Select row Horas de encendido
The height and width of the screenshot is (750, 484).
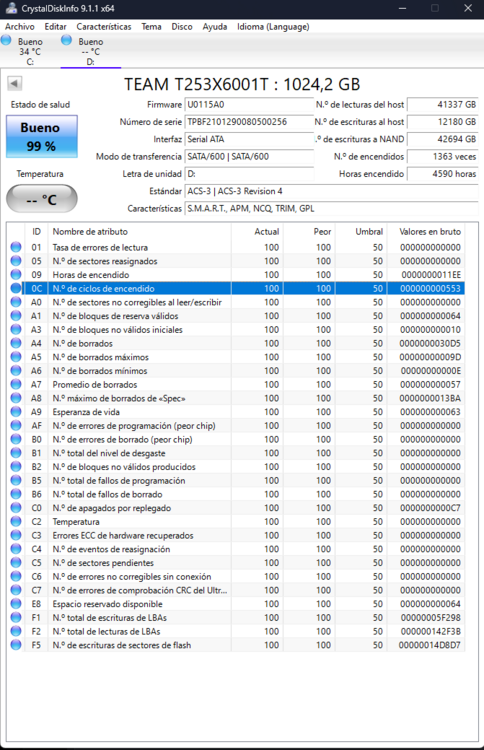pos(237,275)
